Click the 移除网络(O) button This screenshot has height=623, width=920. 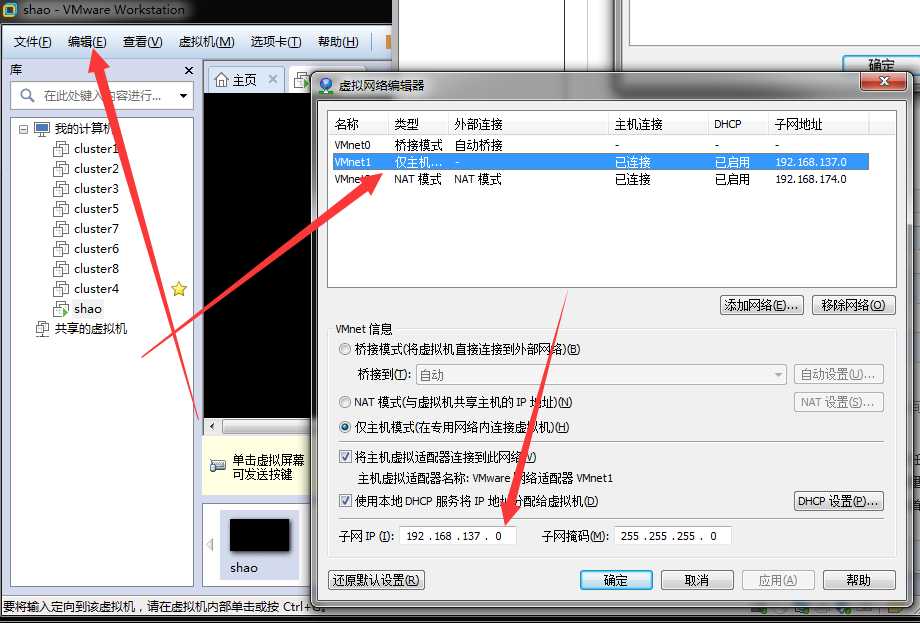854,305
